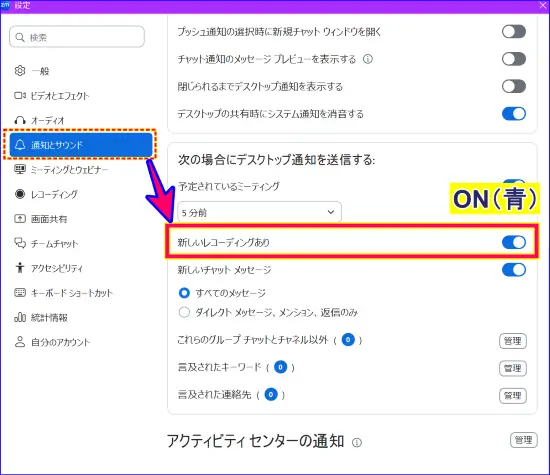Screen dimensions: 550x475
Task: Open オーディオ settings section
Action: coord(81,120)
